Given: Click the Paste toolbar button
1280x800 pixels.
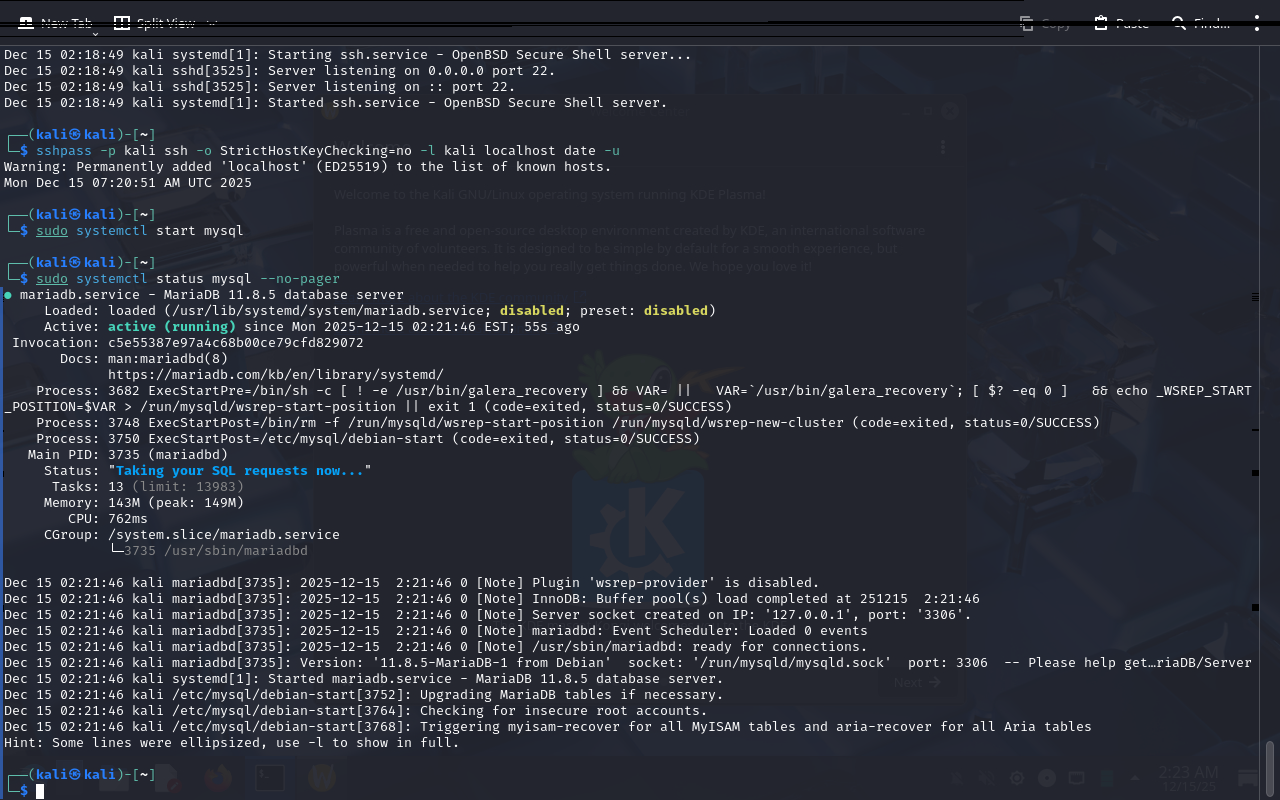Looking at the screenshot, I should tap(1121, 23).
